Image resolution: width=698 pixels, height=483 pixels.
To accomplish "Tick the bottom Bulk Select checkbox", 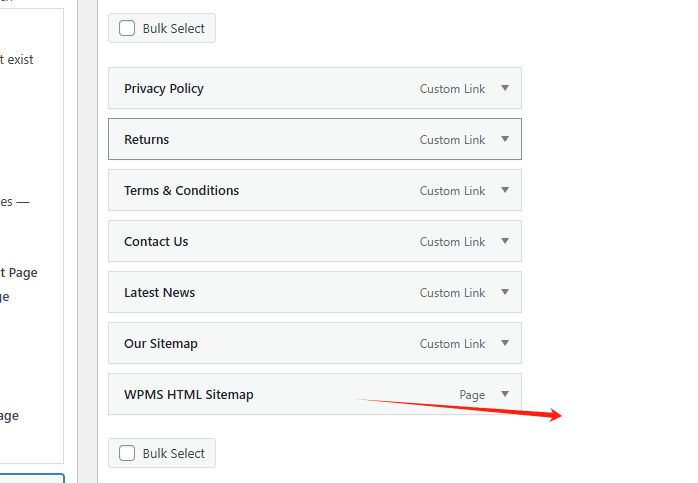I will [x=127, y=453].
